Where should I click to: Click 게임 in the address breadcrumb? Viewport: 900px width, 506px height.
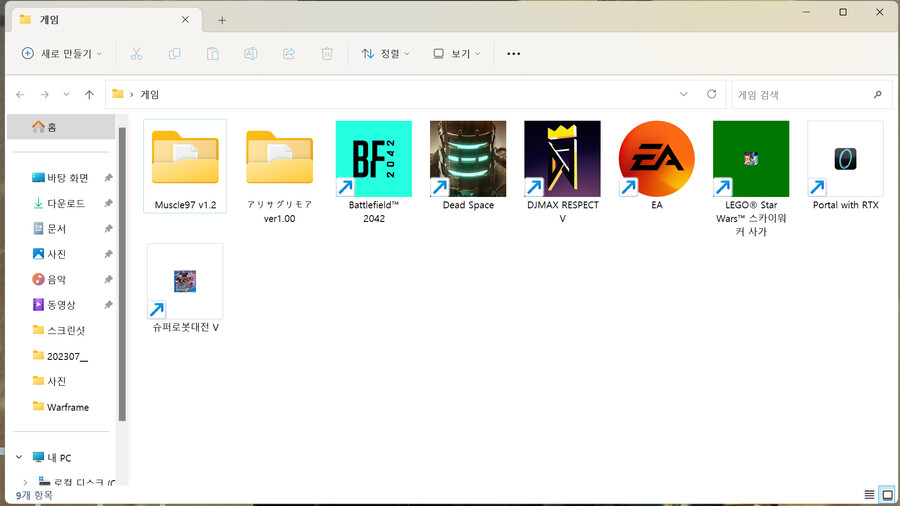150,94
